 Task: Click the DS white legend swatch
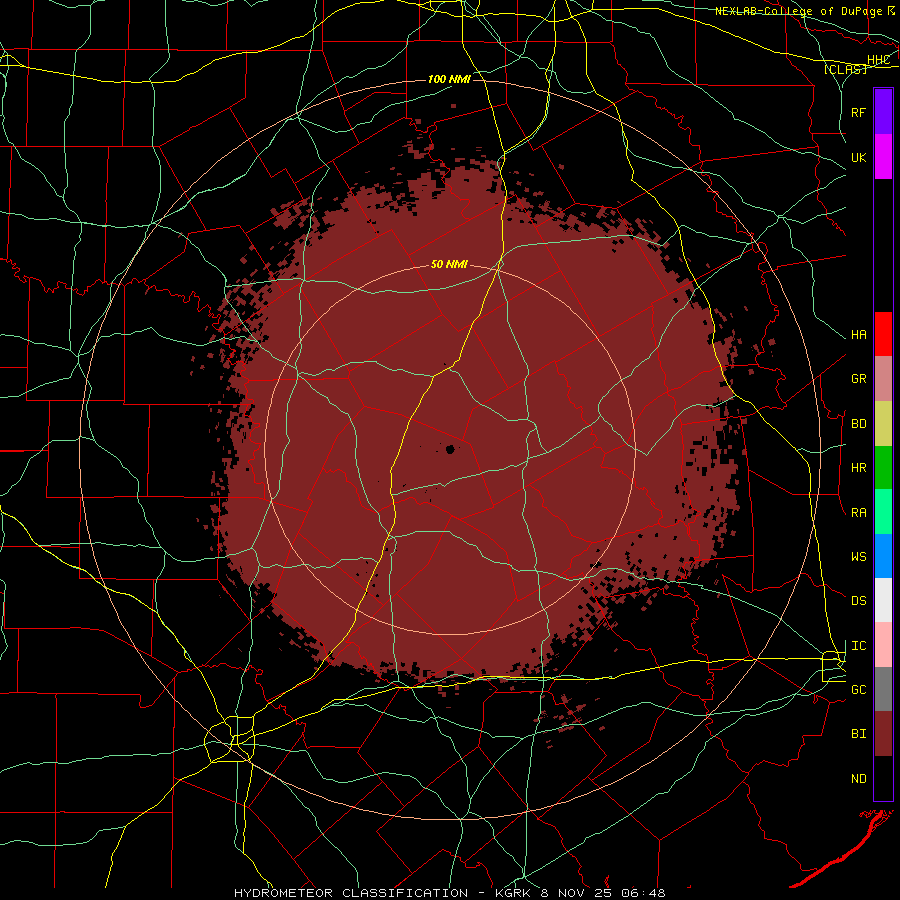point(883,600)
